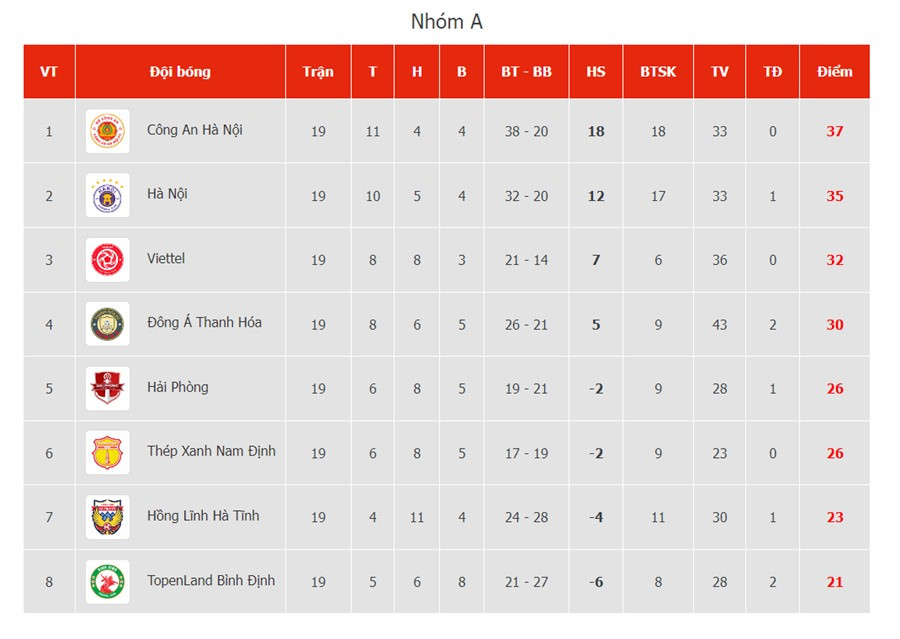Click the TopenLand Bình Định club logo
This screenshot has width=900, height=639.
[107, 581]
